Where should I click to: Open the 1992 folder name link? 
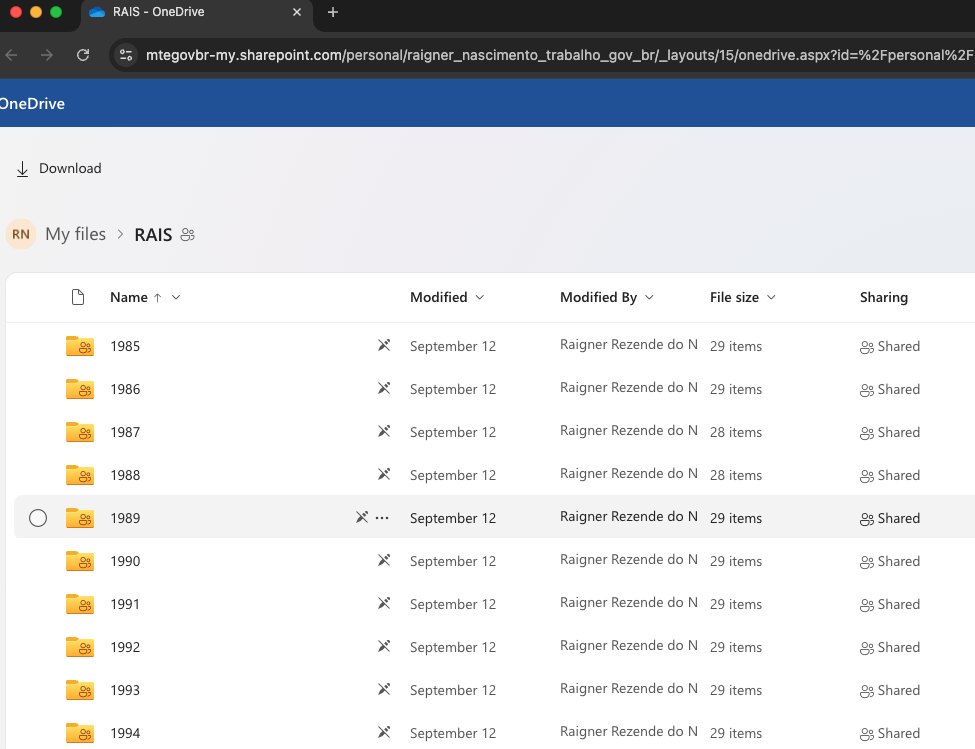125,647
